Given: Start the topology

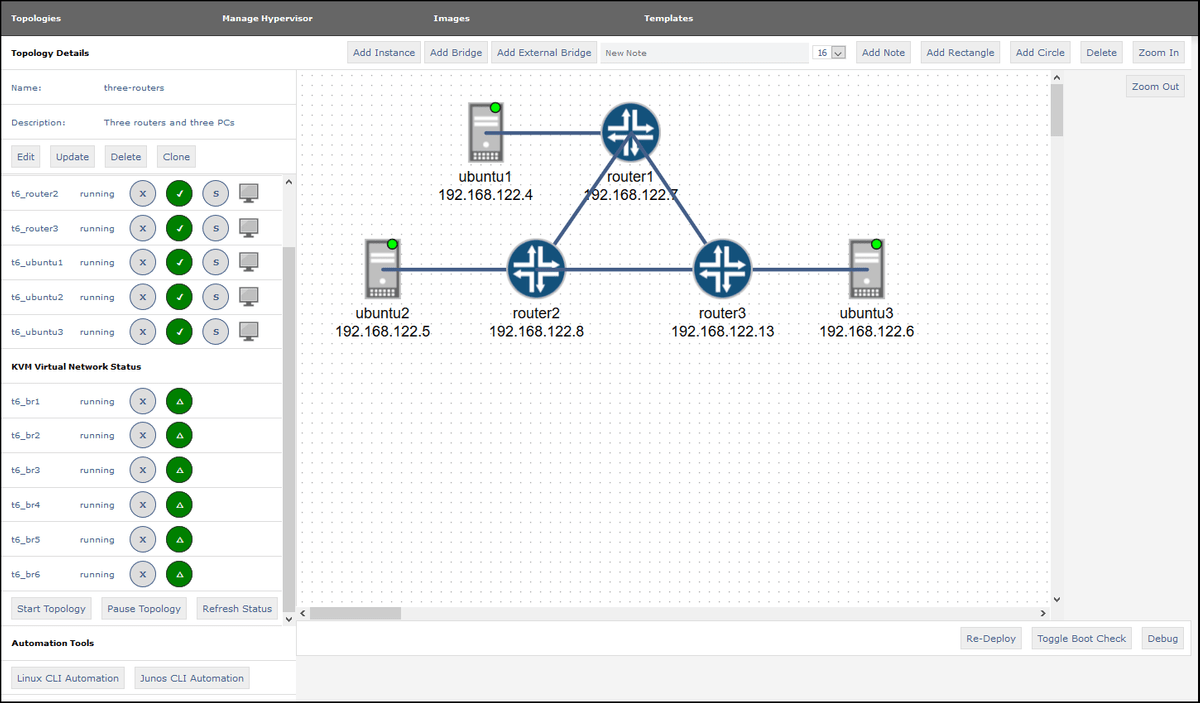Looking at the screenshot, I should pos(51,608).
